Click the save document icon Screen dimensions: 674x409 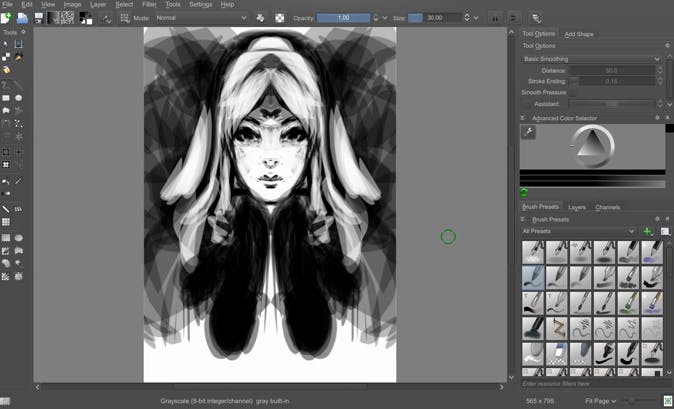tap(38, 18)
